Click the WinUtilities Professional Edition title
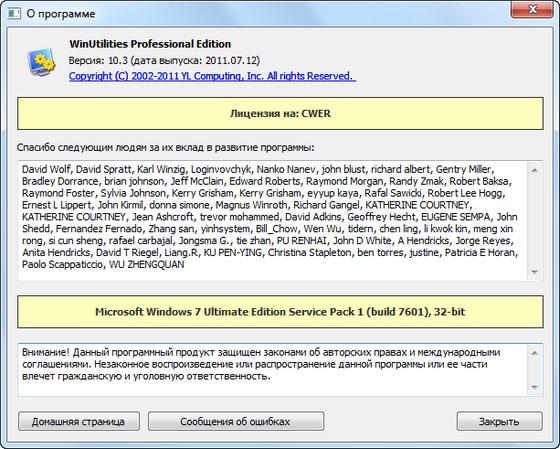 [x=150, y=44]
